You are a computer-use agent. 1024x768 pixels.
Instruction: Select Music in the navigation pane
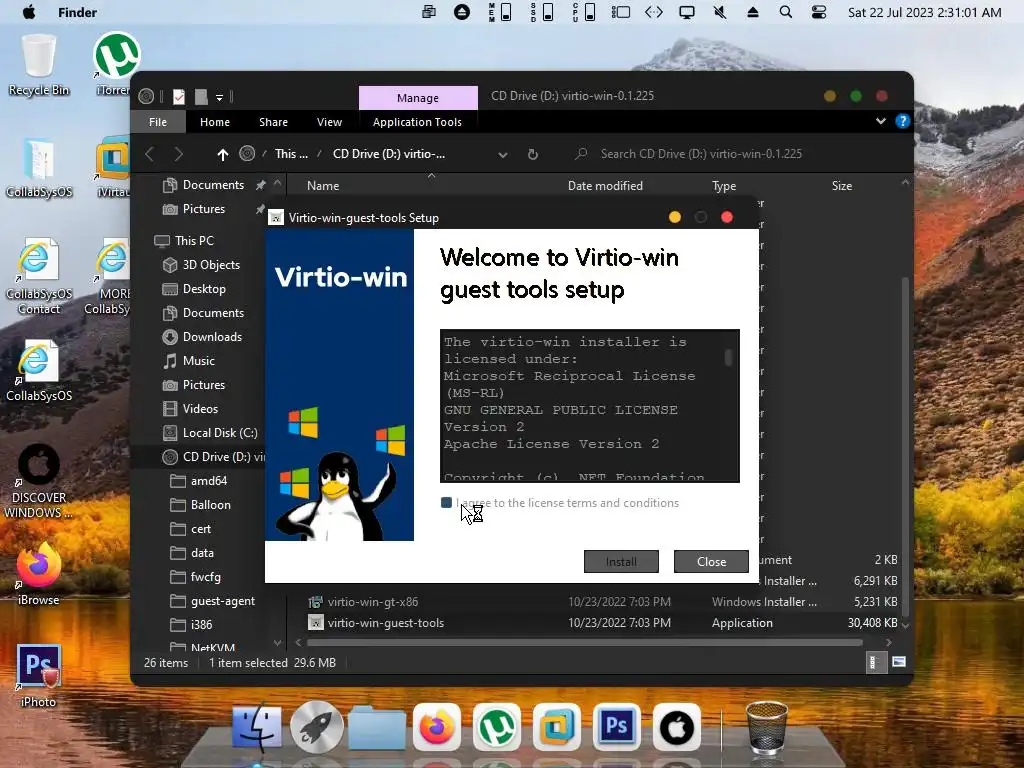pos(189,361)
